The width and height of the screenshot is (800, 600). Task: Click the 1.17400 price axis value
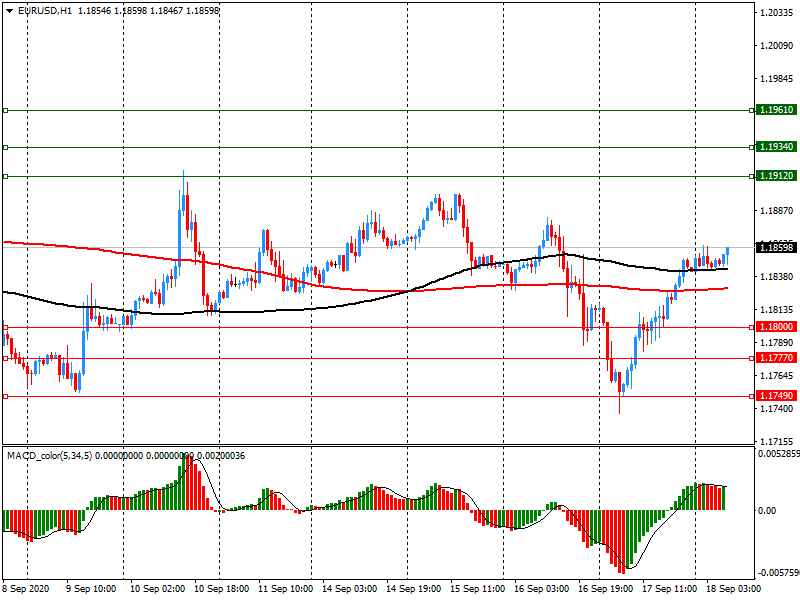point(777,409)
